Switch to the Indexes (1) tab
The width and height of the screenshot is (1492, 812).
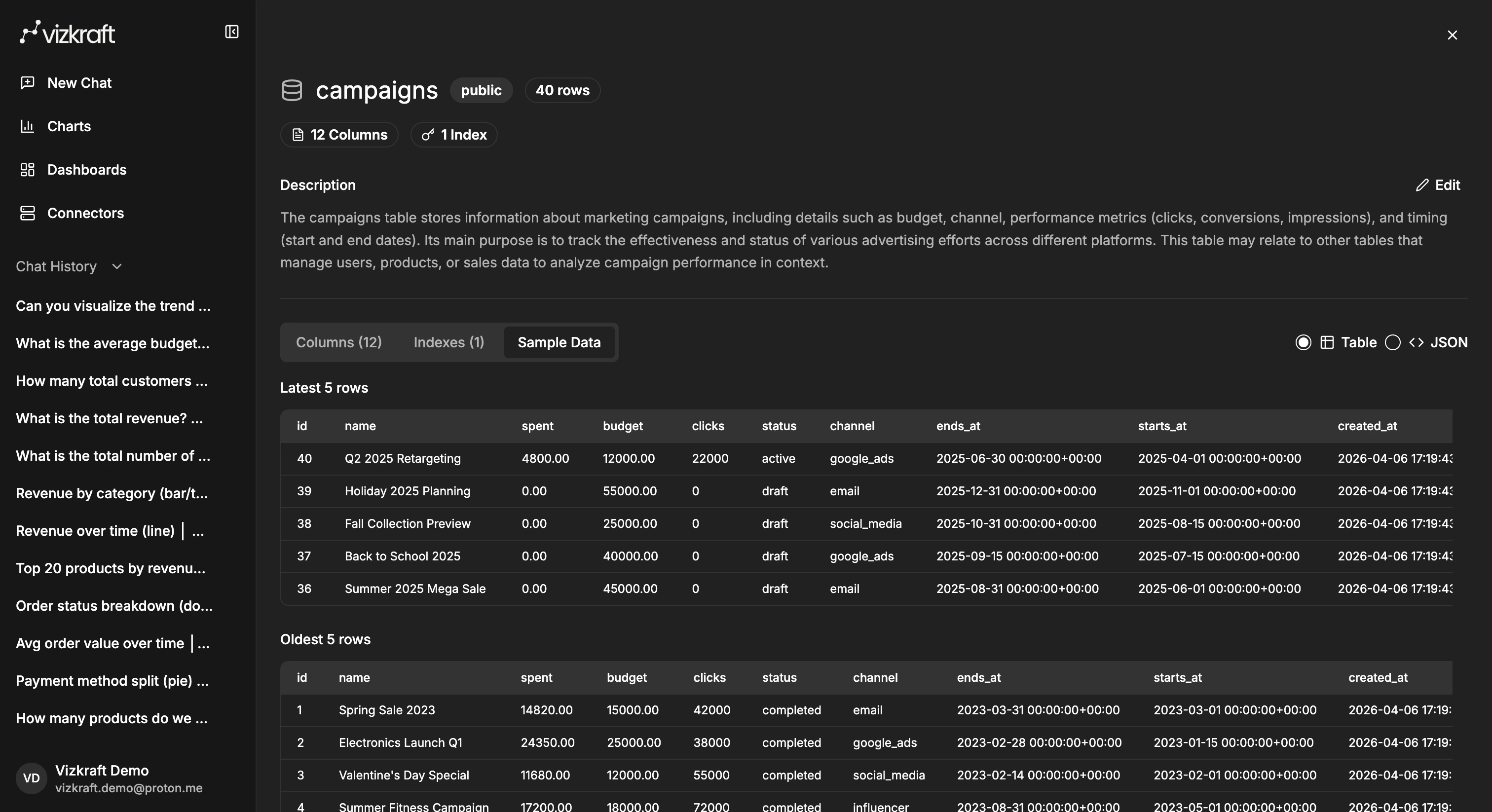[448, 342]
